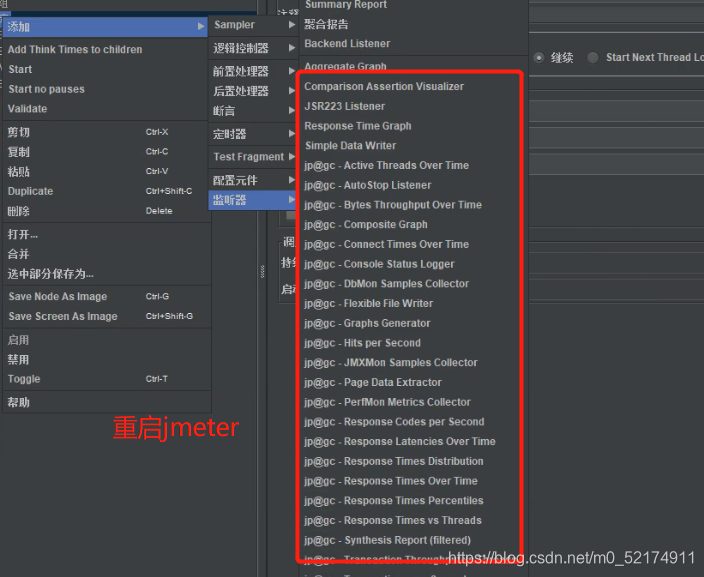Add jp@gc - Response Codes per Second
The width and height of the screenshot is (704, 577).
coord(413,422)
